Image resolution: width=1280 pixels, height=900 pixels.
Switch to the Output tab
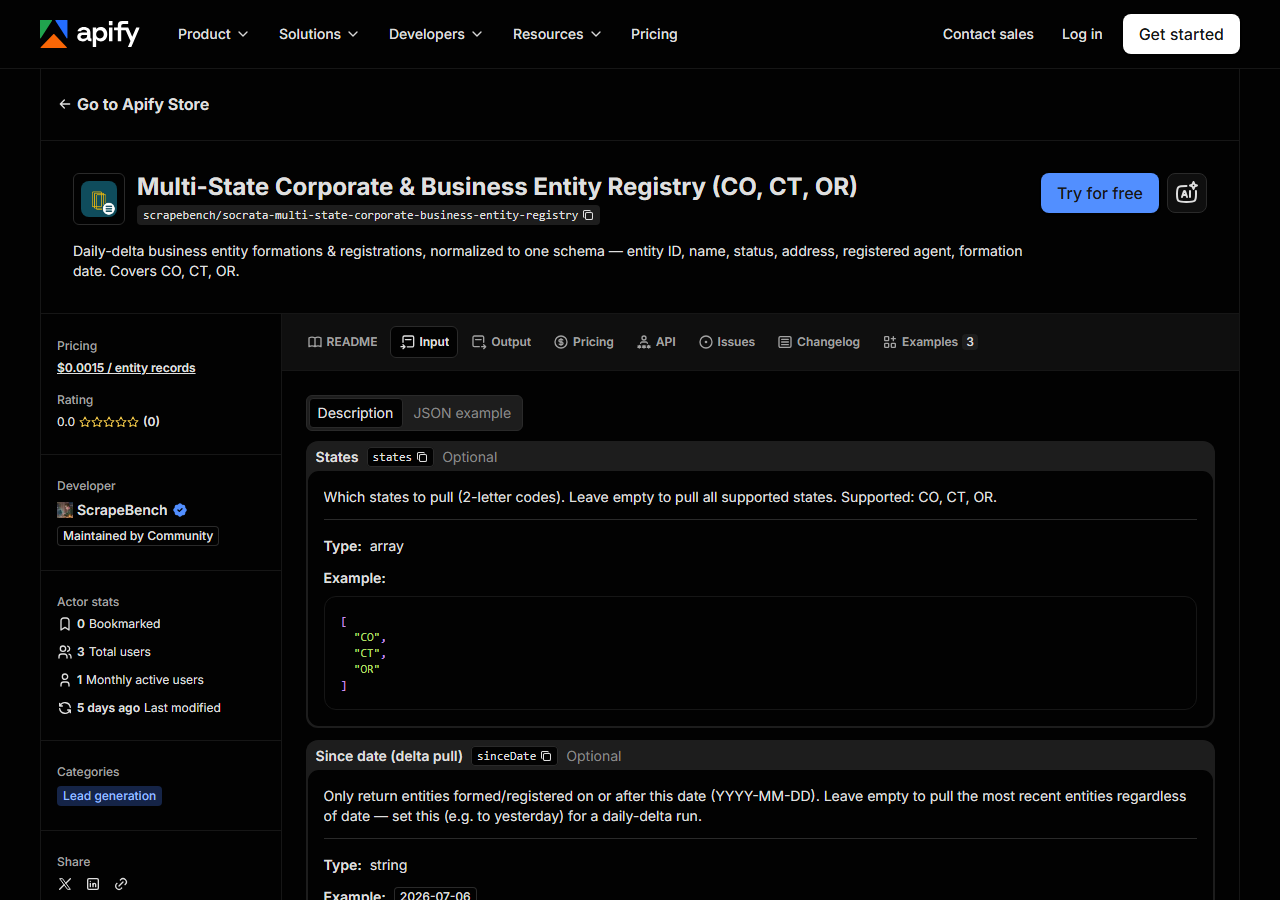coord(501,342)
